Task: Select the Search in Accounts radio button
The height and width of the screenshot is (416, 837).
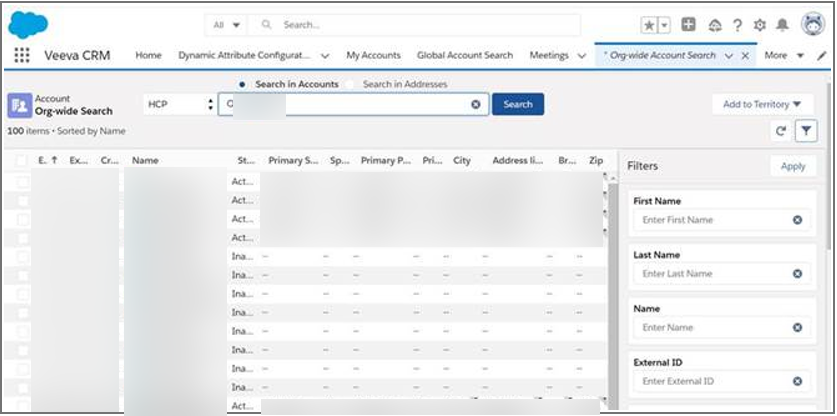Action: coord(243,85)
